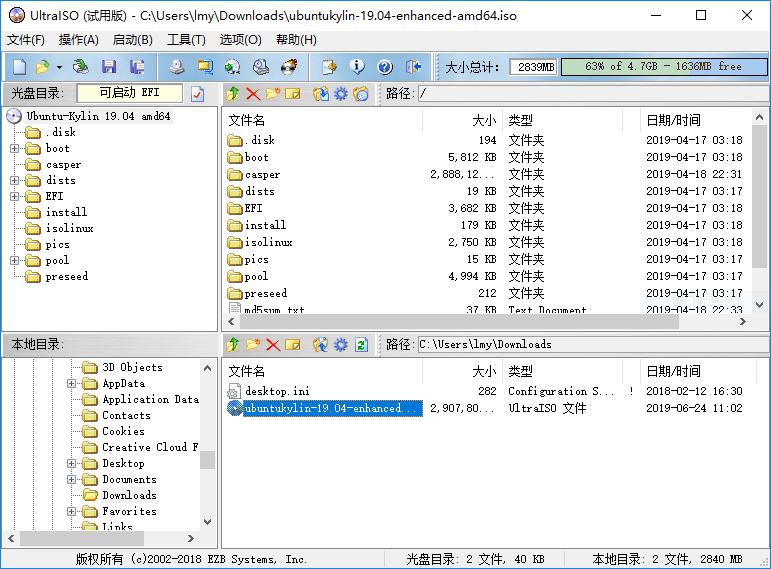Select casper folder in disc file list
This screenshot has width=771, height=569.
(x=263, y=175)
